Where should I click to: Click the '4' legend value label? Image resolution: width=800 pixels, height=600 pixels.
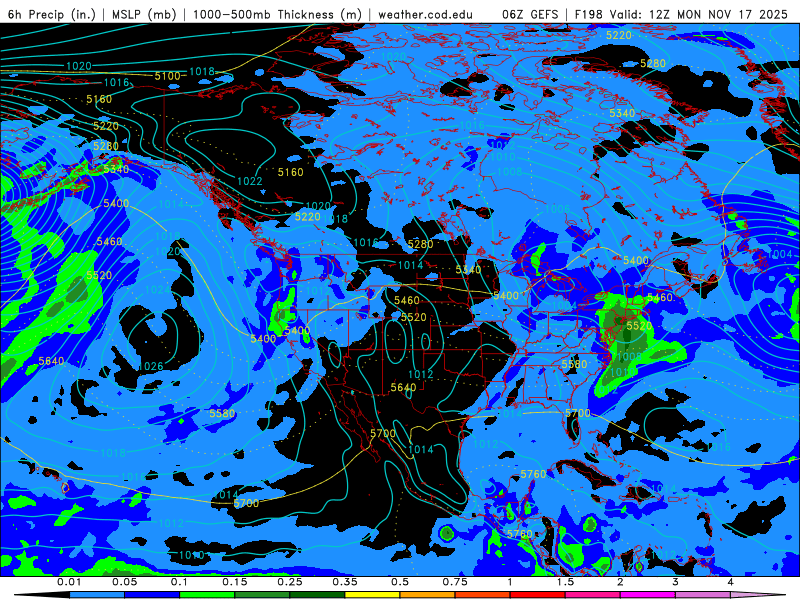[730, 582]
